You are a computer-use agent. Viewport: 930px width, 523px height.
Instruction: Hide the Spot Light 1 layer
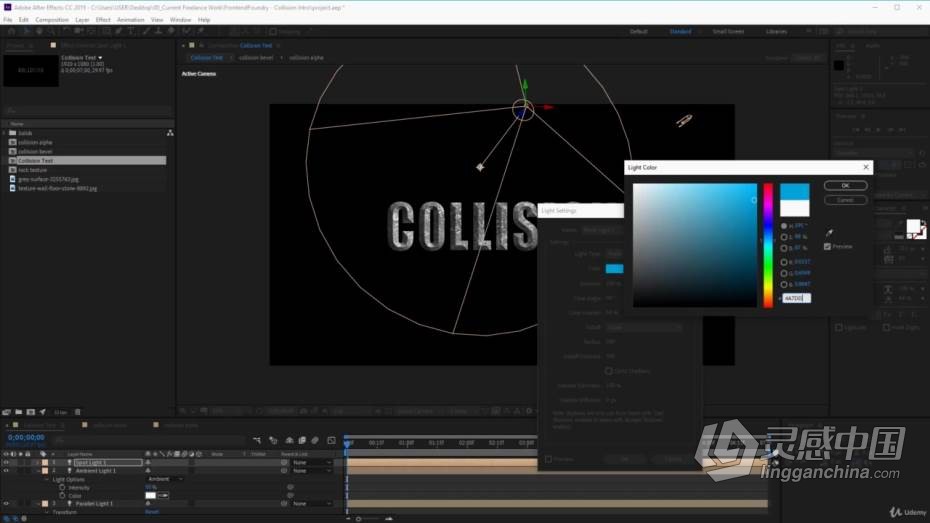coord(6,463)
